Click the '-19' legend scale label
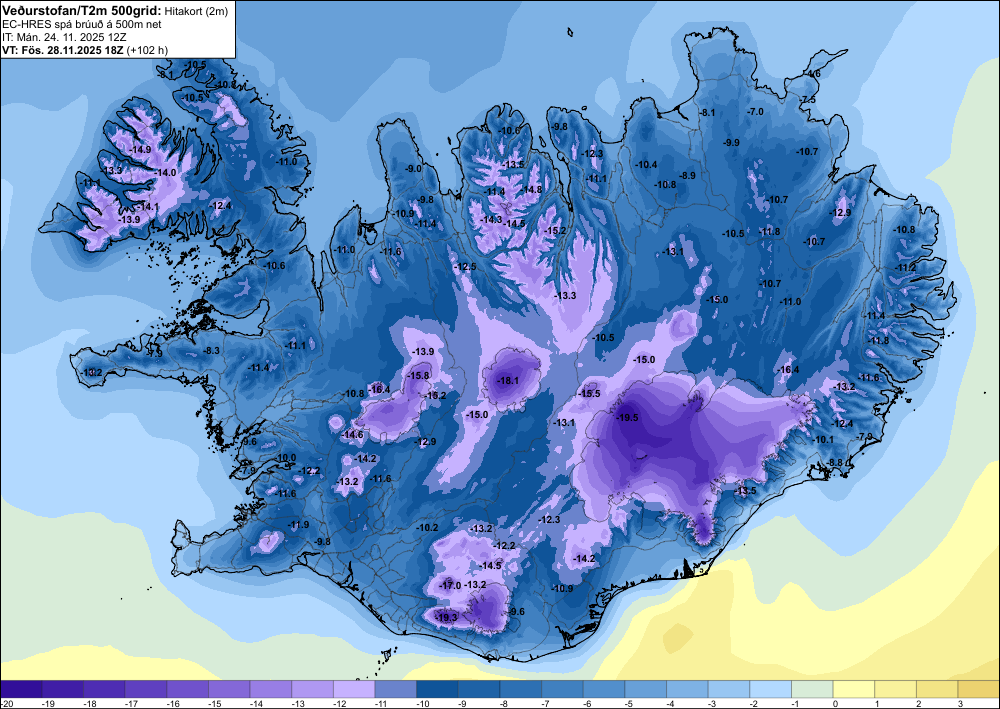Screen dimensions: 1000x709 coord(48,703)
